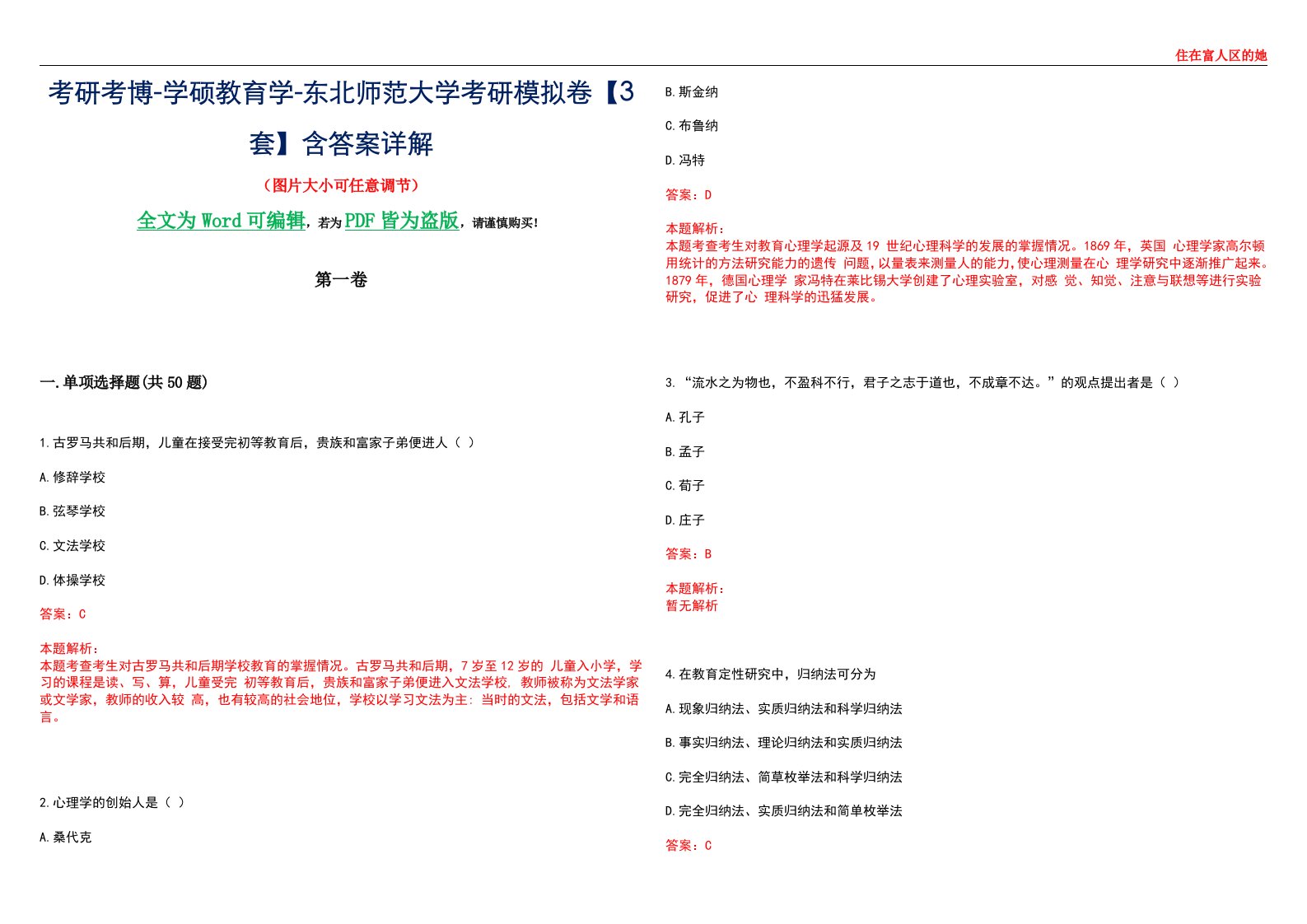Image resolution: width=1307 pixels, height=924 pixels.
Task: Click the answer line 答案：B
Action: [689, 554]
